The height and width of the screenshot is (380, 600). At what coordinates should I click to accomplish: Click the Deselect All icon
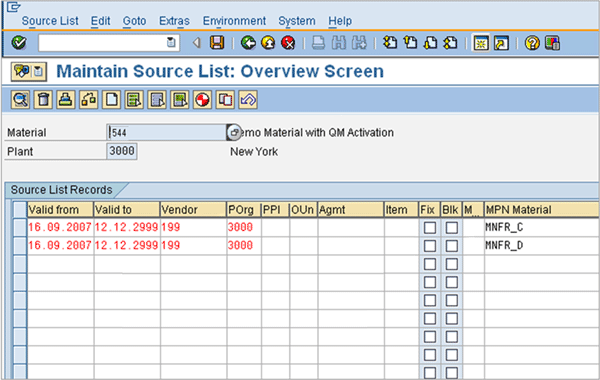click(x=180, y=100)
